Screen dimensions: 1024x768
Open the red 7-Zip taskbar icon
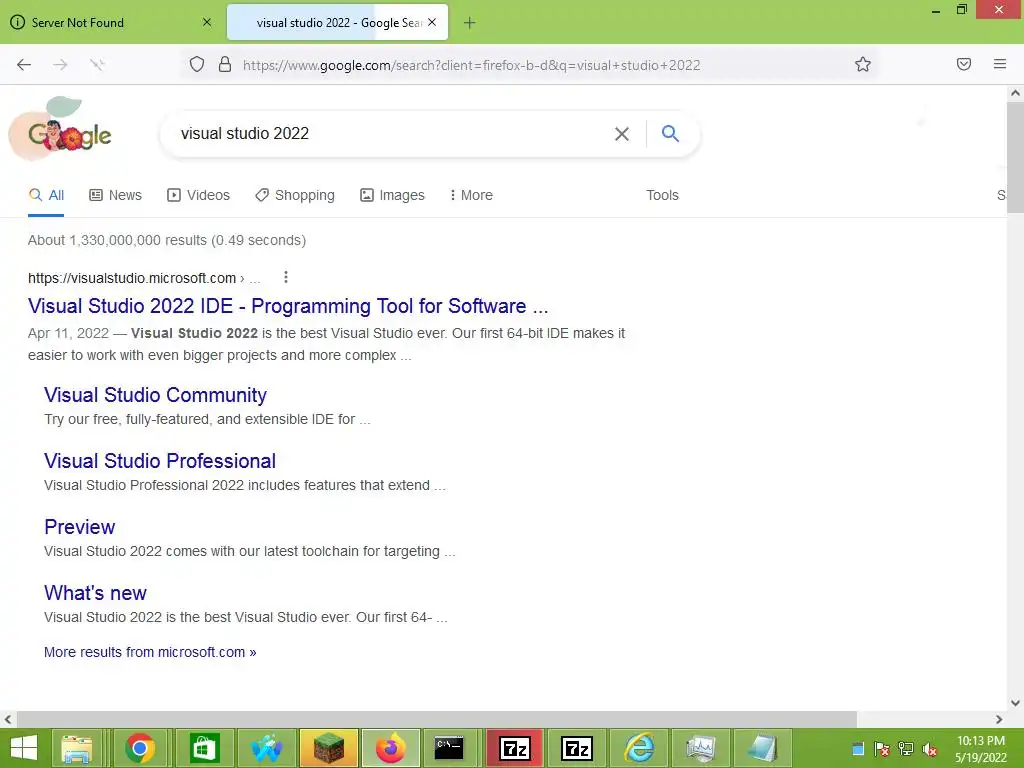click(515, 748)
